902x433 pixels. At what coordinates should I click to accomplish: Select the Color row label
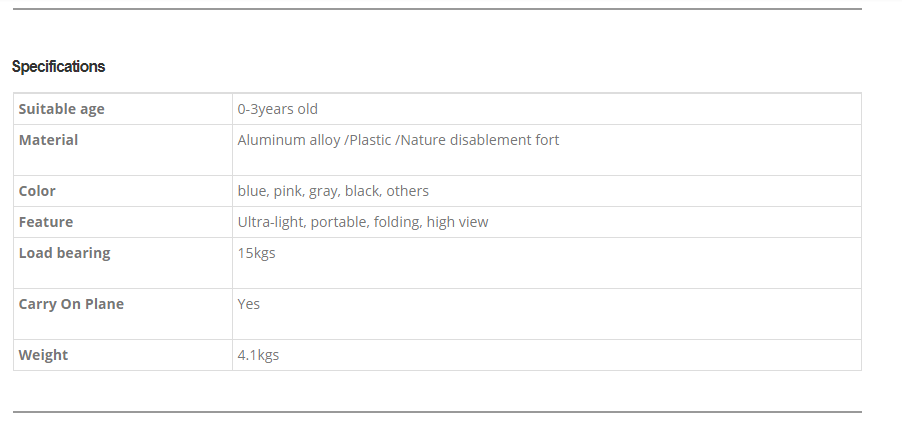tap(37, 191)
